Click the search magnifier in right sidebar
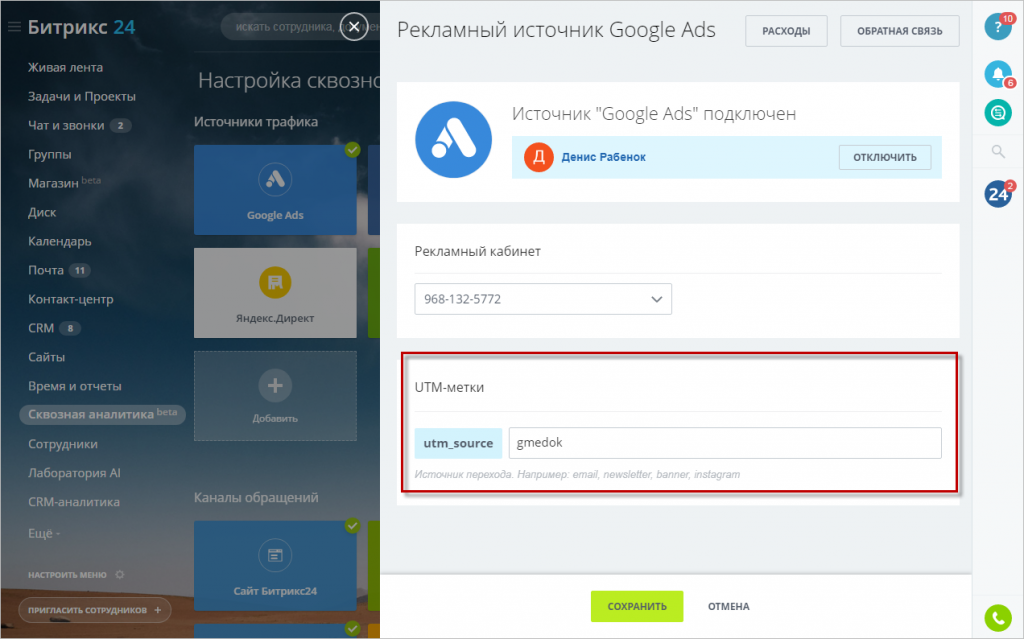The height and width of the screenshot is (639, 1024). [997, 152]
